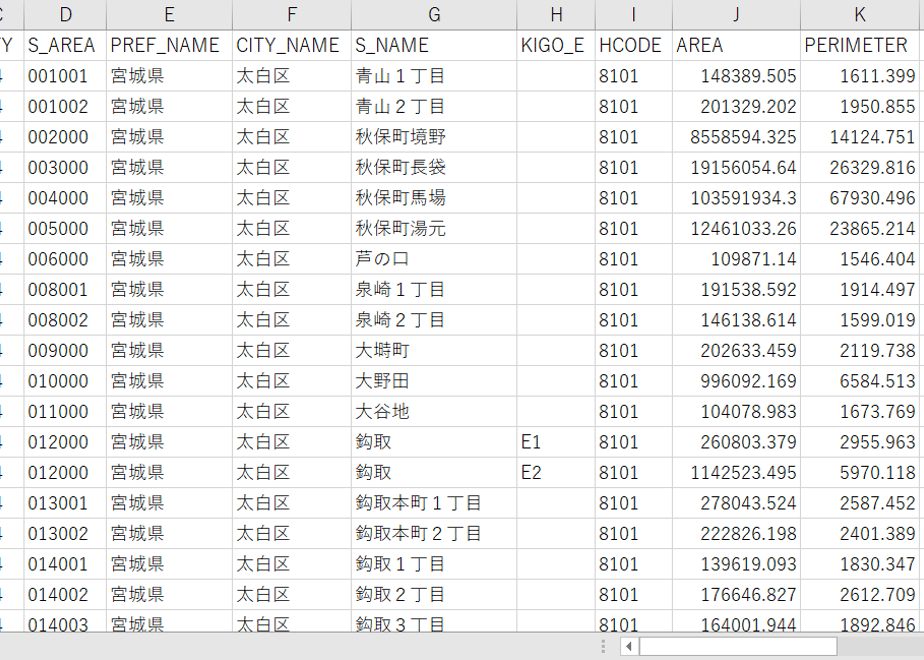Click the S_NAME cell 大野田
This screenshot has width=924, height=660.
tap(434, 381)
